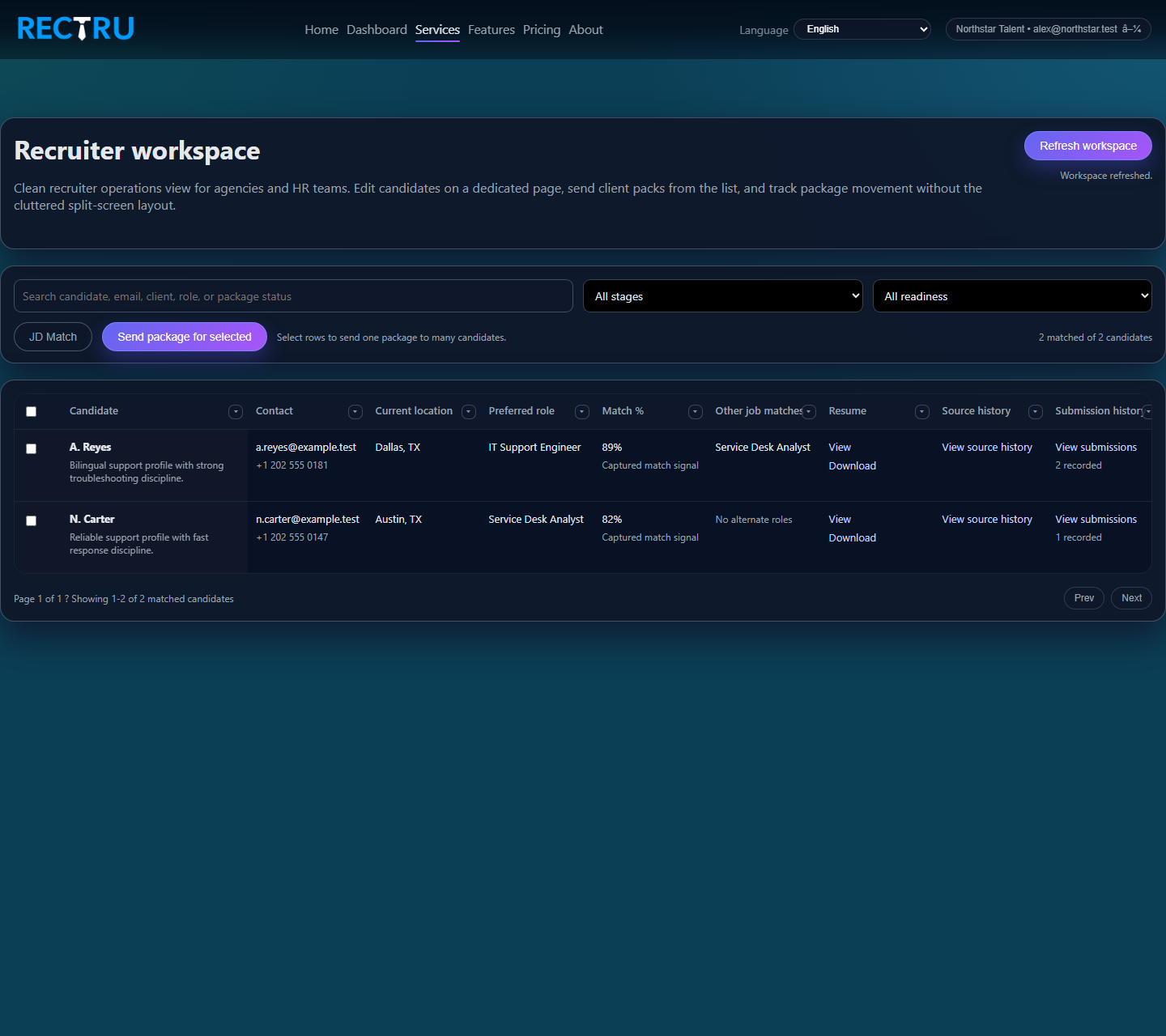Click the candidate search input field

[x=293, y=295]
